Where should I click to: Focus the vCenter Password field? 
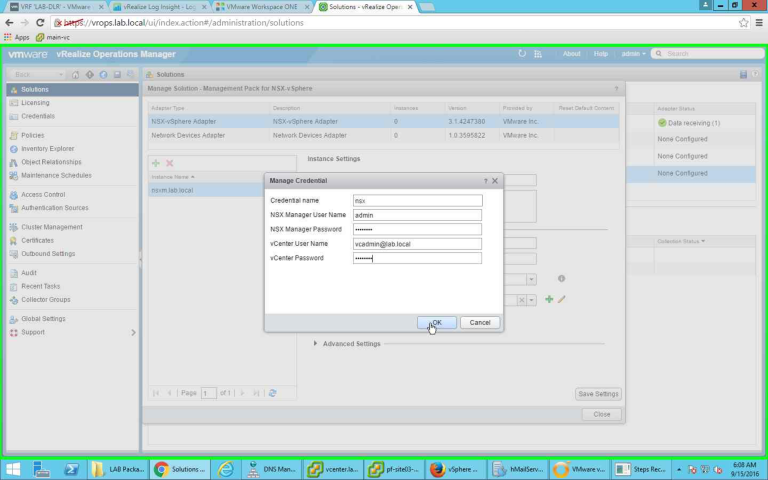pyautogui.click(x=417, y=258)
